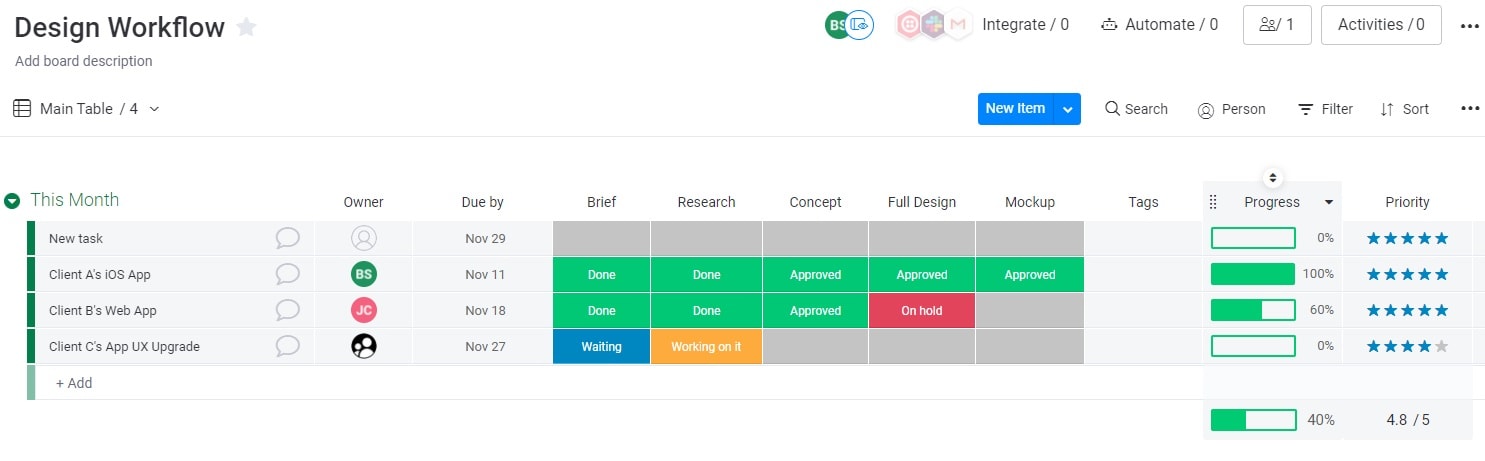Open the Automate menu
The image size is (1485, 461).
1159,25
